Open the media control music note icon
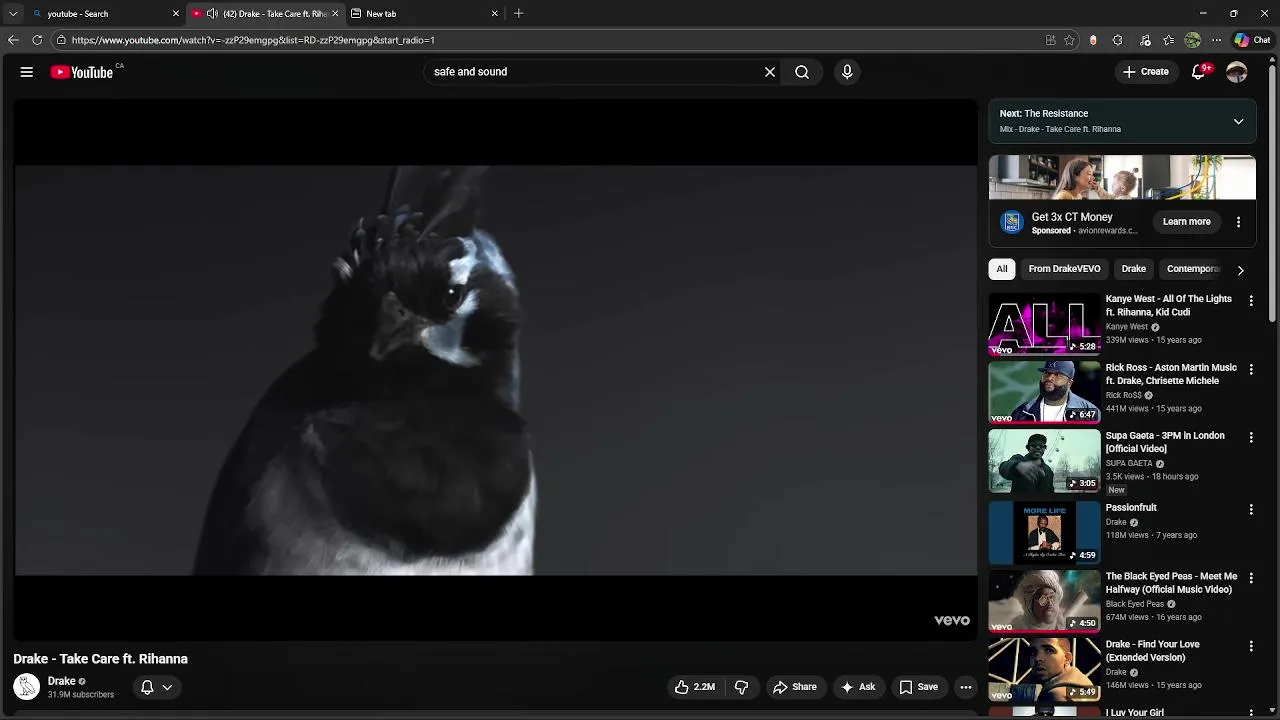The height and width of the screenshot is (720, 1280). coord(1145,40)
